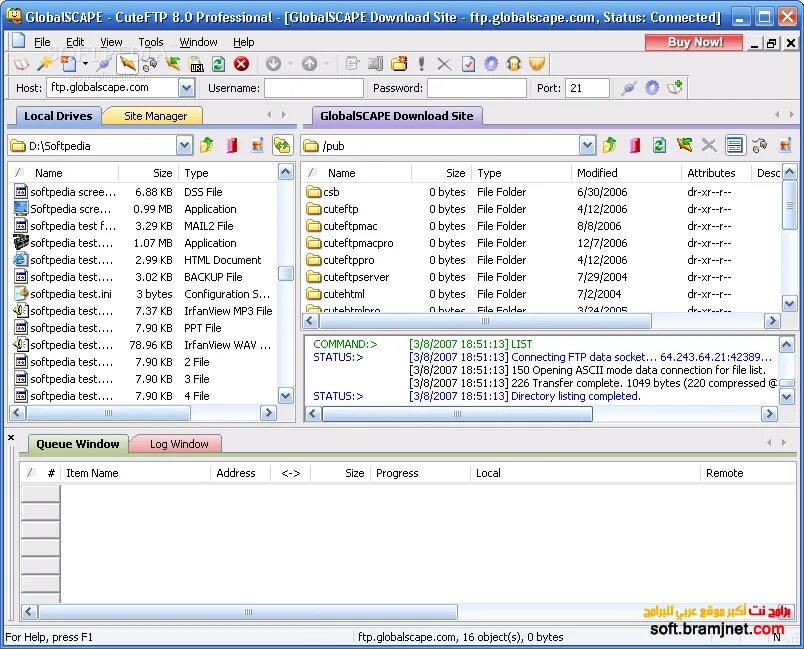Click the Buy Now! button
The width and height of the screenshot is (804, 649).
pos(694,42)
